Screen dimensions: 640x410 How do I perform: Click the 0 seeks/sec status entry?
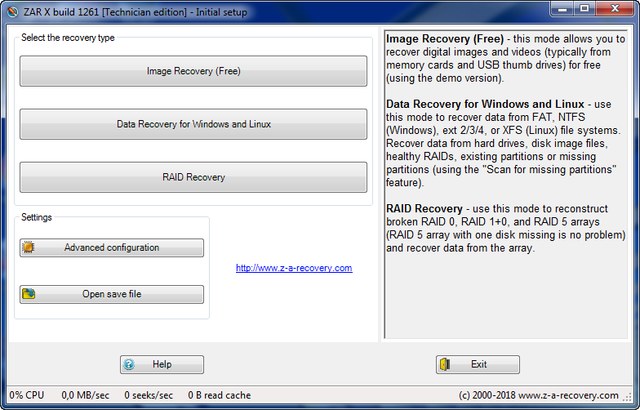(x=149, y=395)
